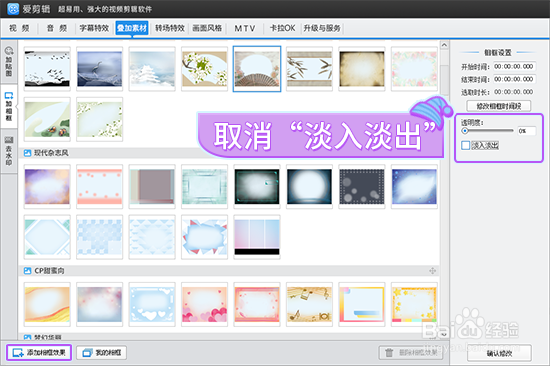Select the 加相框 frame sidebar panel
This screenshot has height=366, width=550.
pyautogui.click(x=9, y=106)
